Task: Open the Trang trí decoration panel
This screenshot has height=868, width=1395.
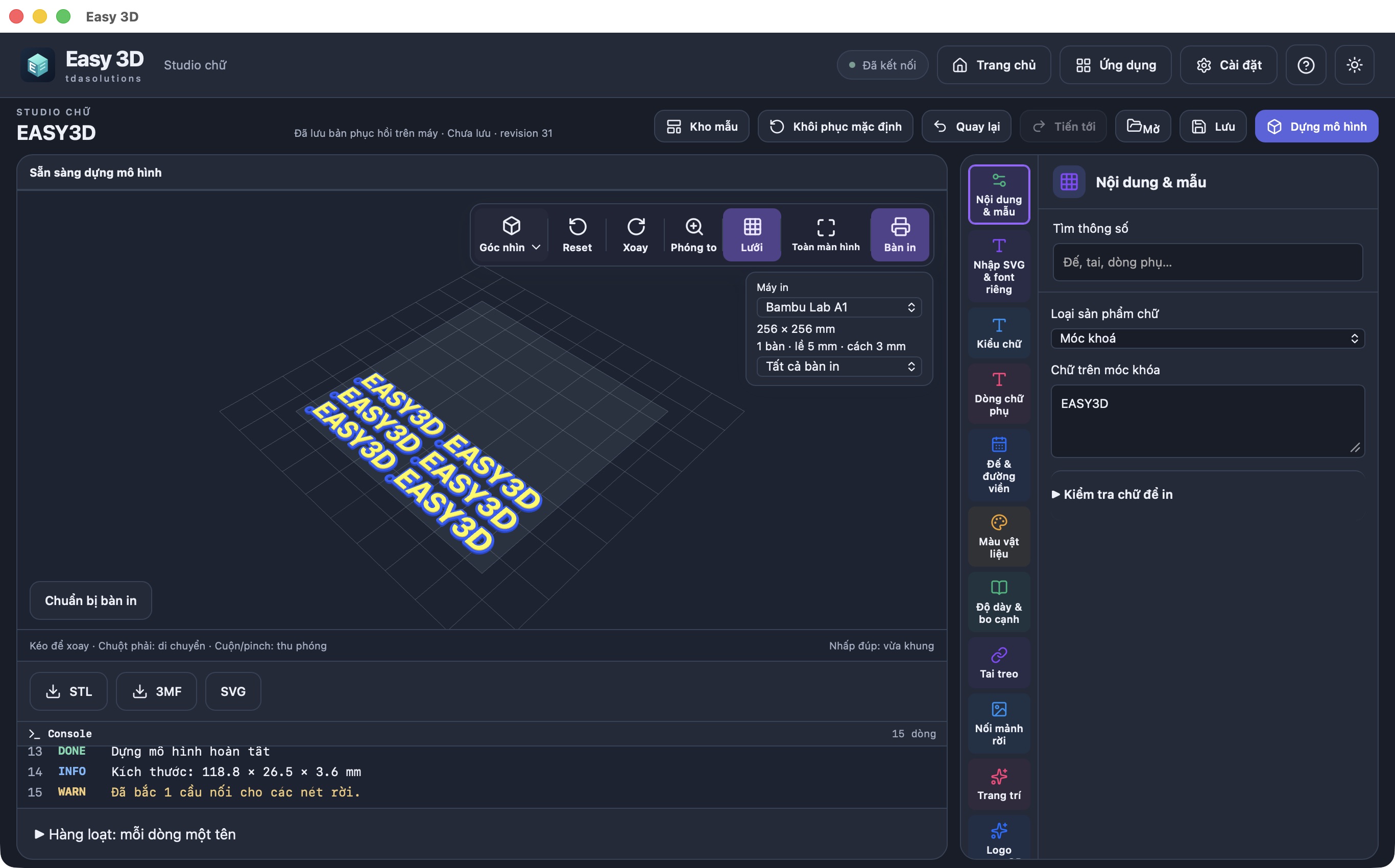Action: (x=998, y=785)
